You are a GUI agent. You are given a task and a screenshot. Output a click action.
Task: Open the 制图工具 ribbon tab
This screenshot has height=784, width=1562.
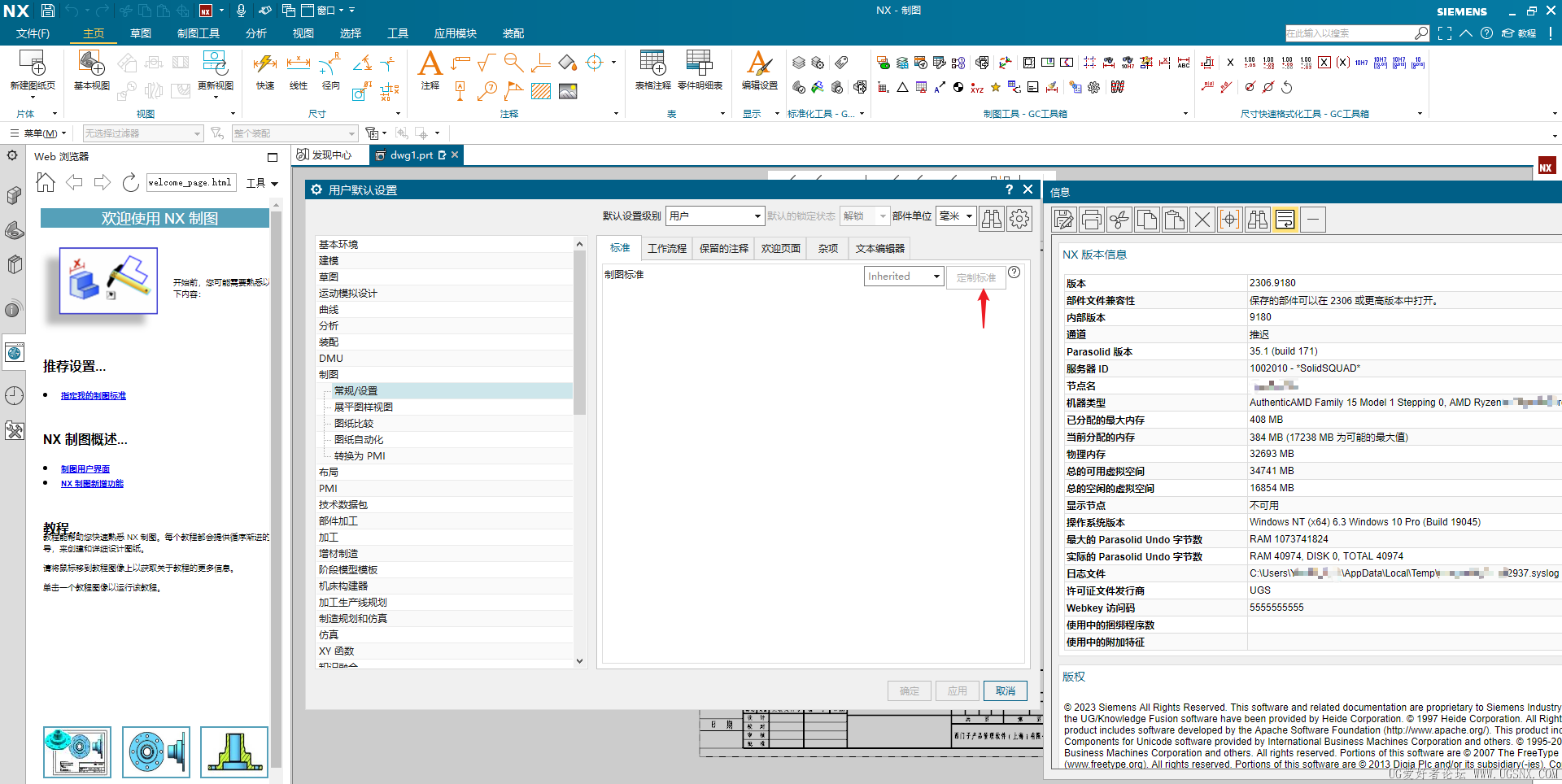(x=199, y=33)
